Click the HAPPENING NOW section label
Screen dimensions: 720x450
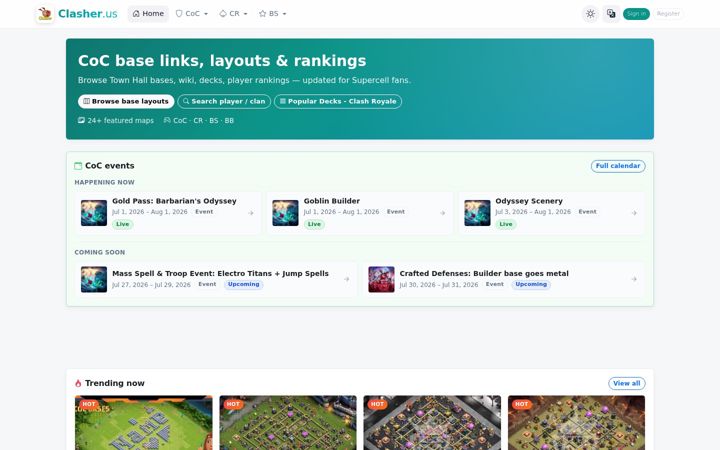click(x=105, y=182)
